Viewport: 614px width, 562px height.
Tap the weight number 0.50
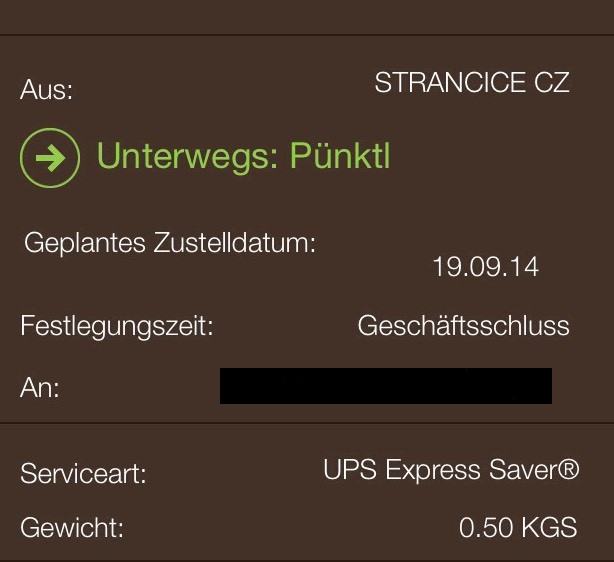point(486,527)
